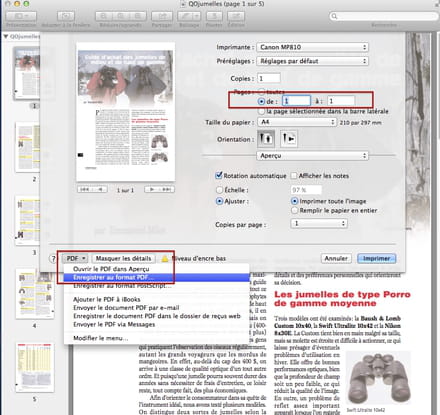Toggle Afficher les notes checkbox
Image resolution: width=440 pixels, height=415 pixels.
(x=294, y=176)
